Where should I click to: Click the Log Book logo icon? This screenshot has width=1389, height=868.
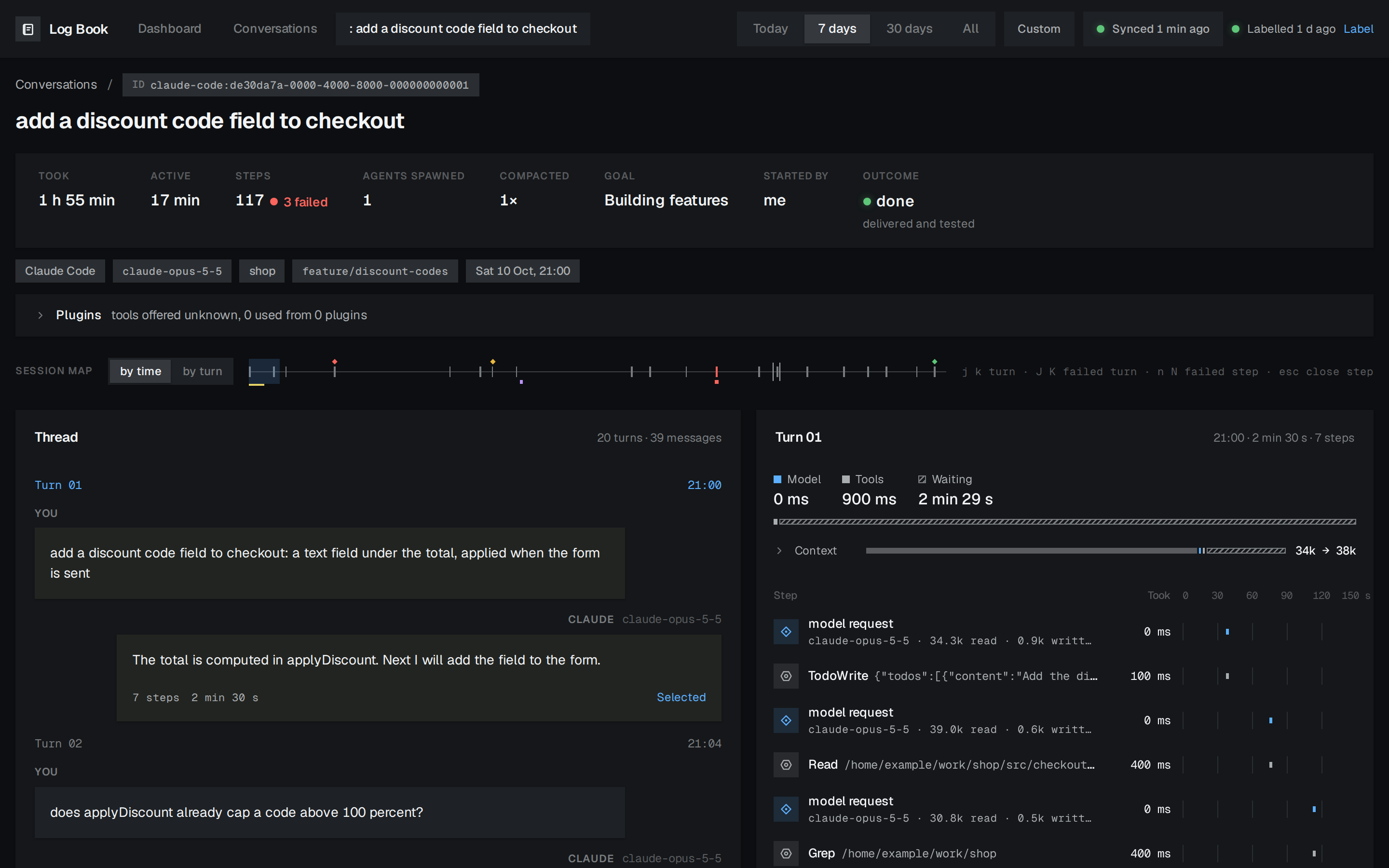[27, 29]
